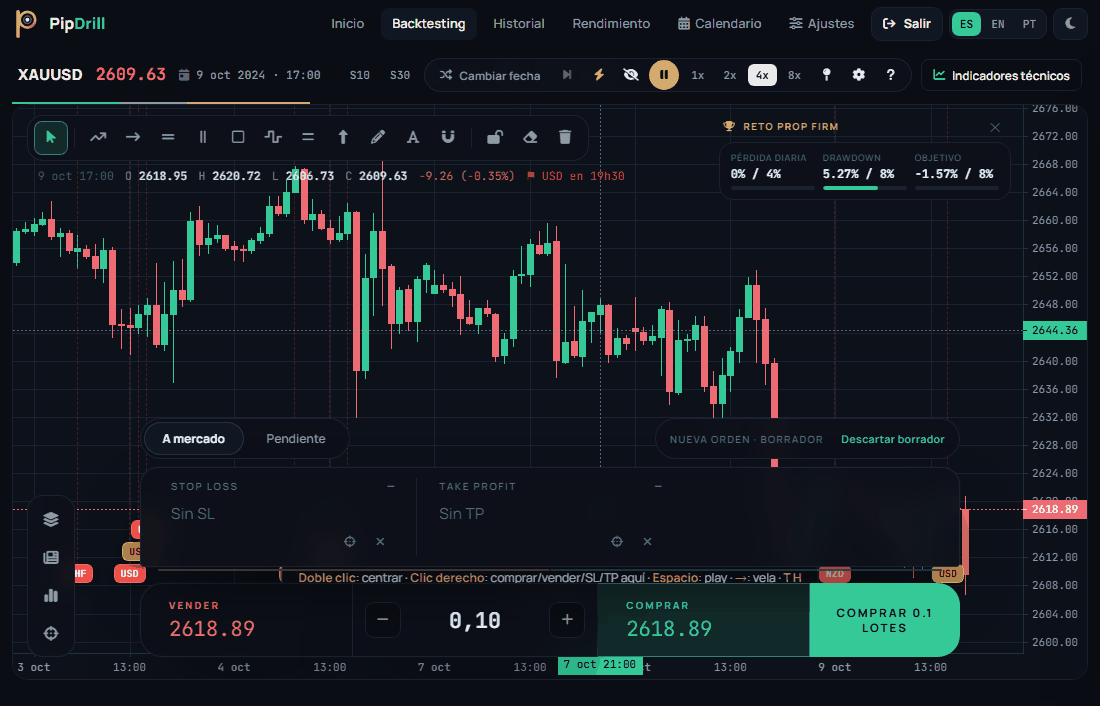This screenshot has width=1100, height=706.
Task: Select the rectangle drawing tool
Action: (x=238, y=138)
